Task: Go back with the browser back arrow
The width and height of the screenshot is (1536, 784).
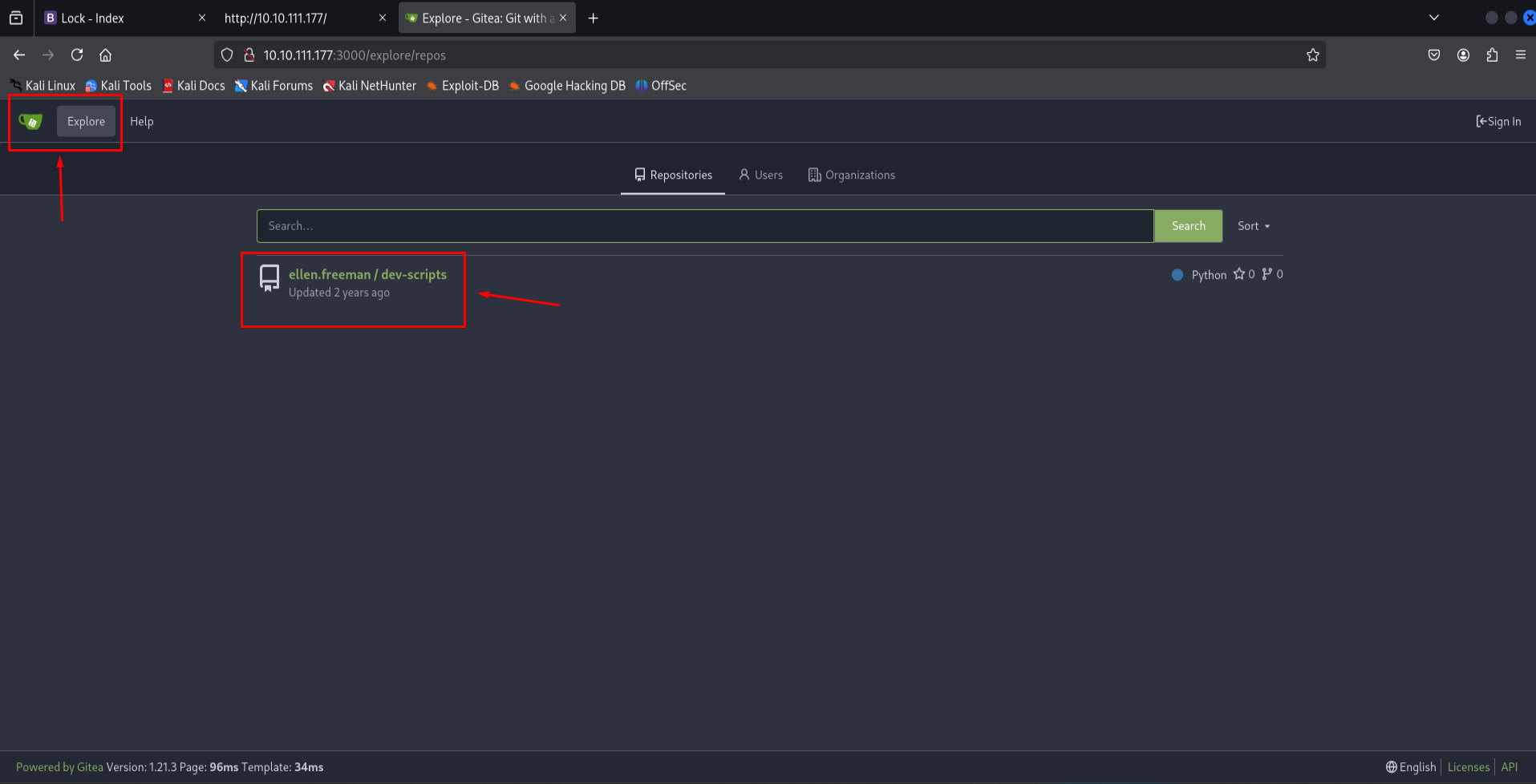Action: [x=19, y=55]
